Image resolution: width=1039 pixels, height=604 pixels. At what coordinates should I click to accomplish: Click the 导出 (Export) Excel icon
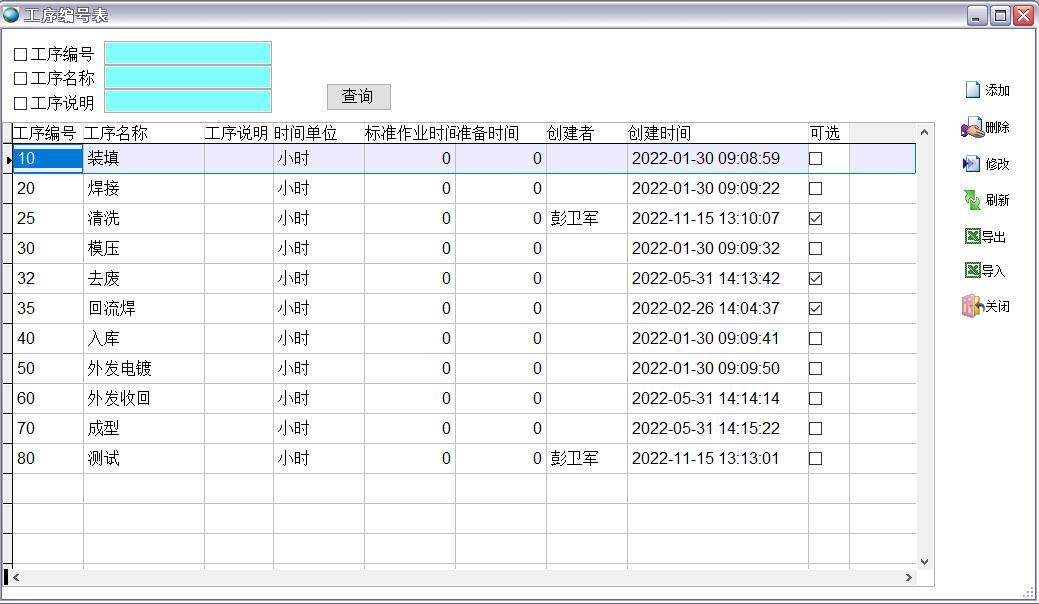[972, 237]
